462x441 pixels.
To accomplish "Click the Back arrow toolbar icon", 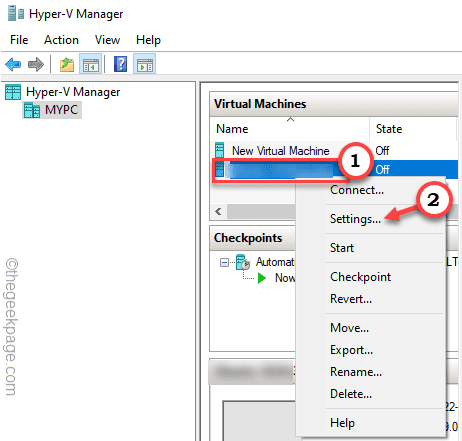I will [x=13, y=64].
